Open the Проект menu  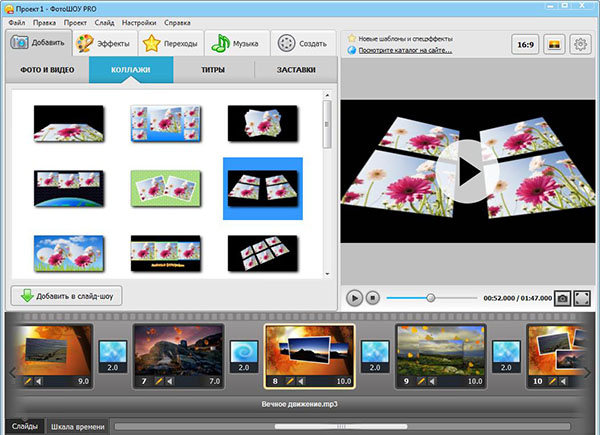(x=75, y=23)
